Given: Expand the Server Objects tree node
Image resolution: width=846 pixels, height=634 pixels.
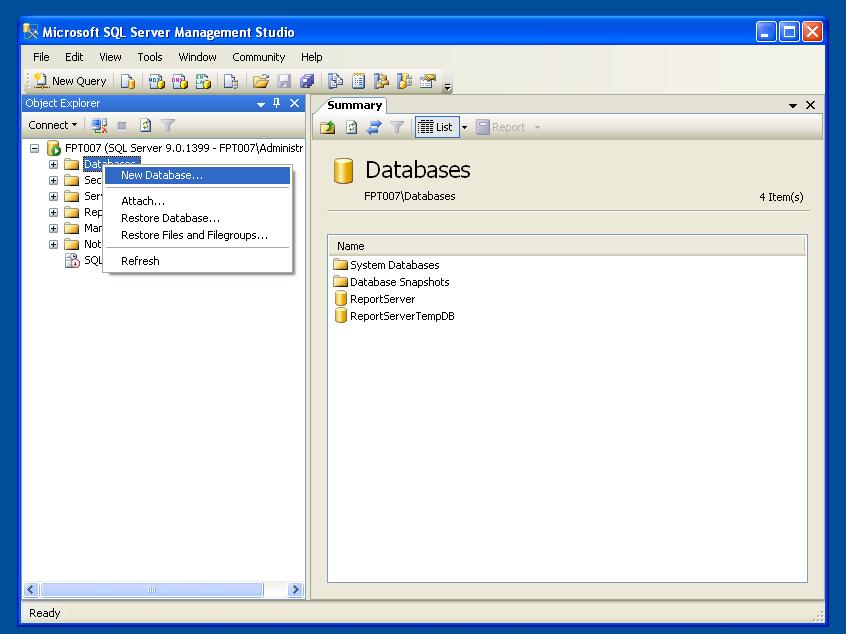Looking at the screenshot, I should 53,196.
